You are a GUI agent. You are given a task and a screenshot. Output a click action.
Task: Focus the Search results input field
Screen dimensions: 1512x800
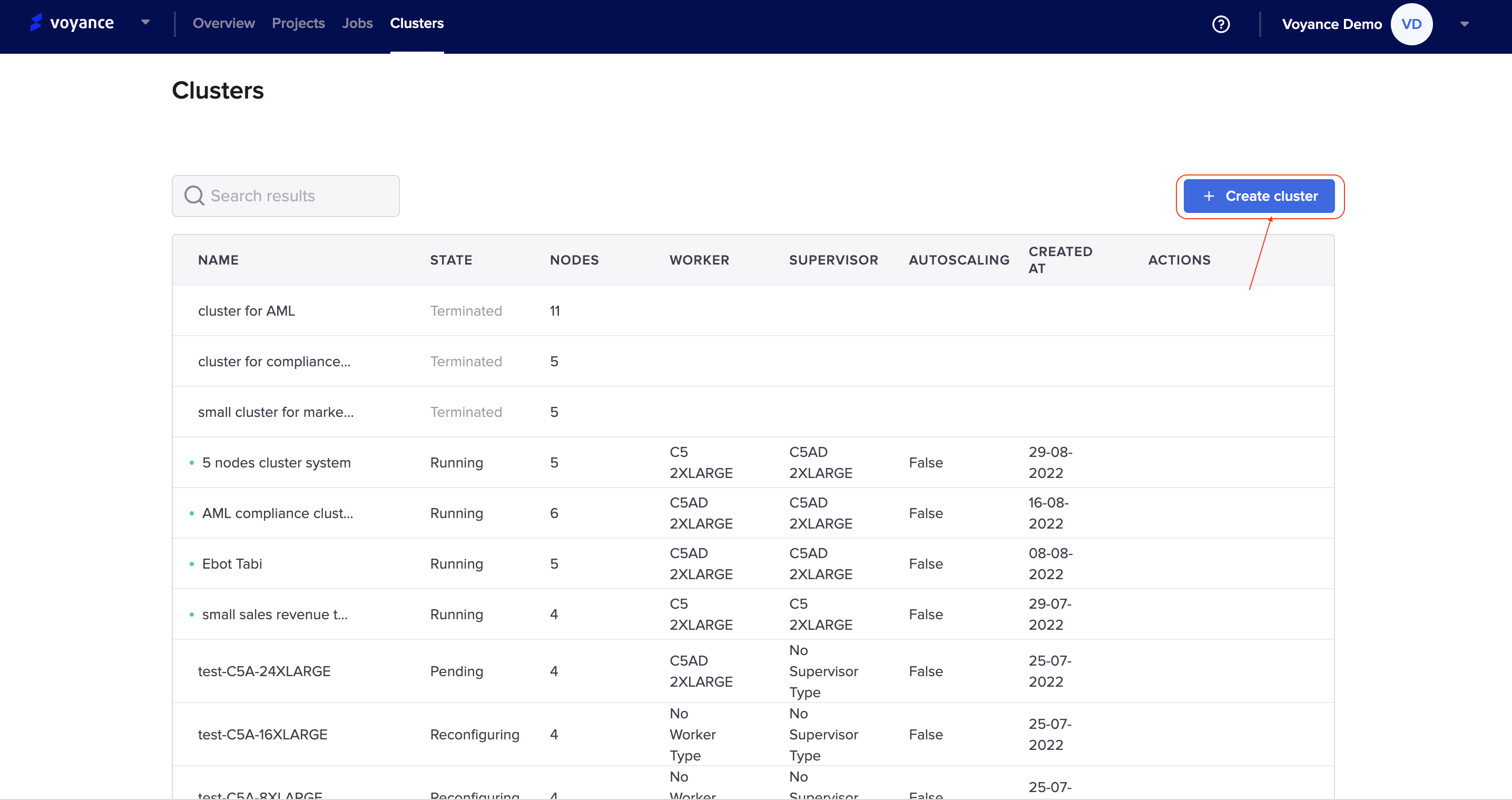[286, 196]
